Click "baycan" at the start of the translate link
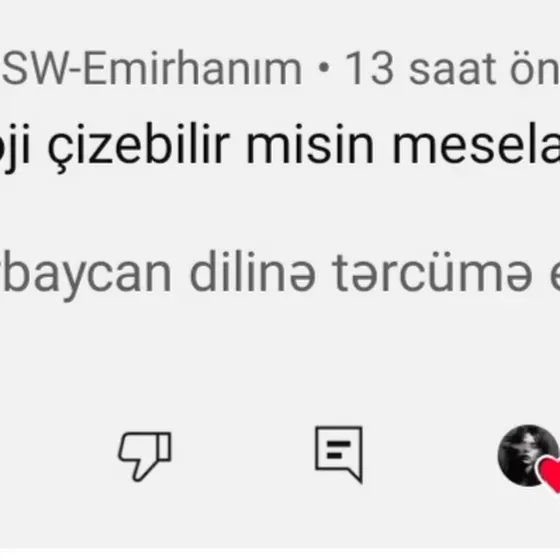Image resolution: width=560 pixels, height=560 pixels. [x=86, y=275]
